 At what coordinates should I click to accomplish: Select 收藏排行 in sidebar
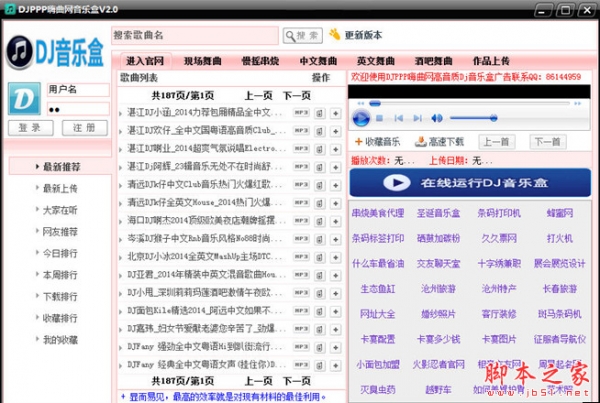(x=60, y=318)
